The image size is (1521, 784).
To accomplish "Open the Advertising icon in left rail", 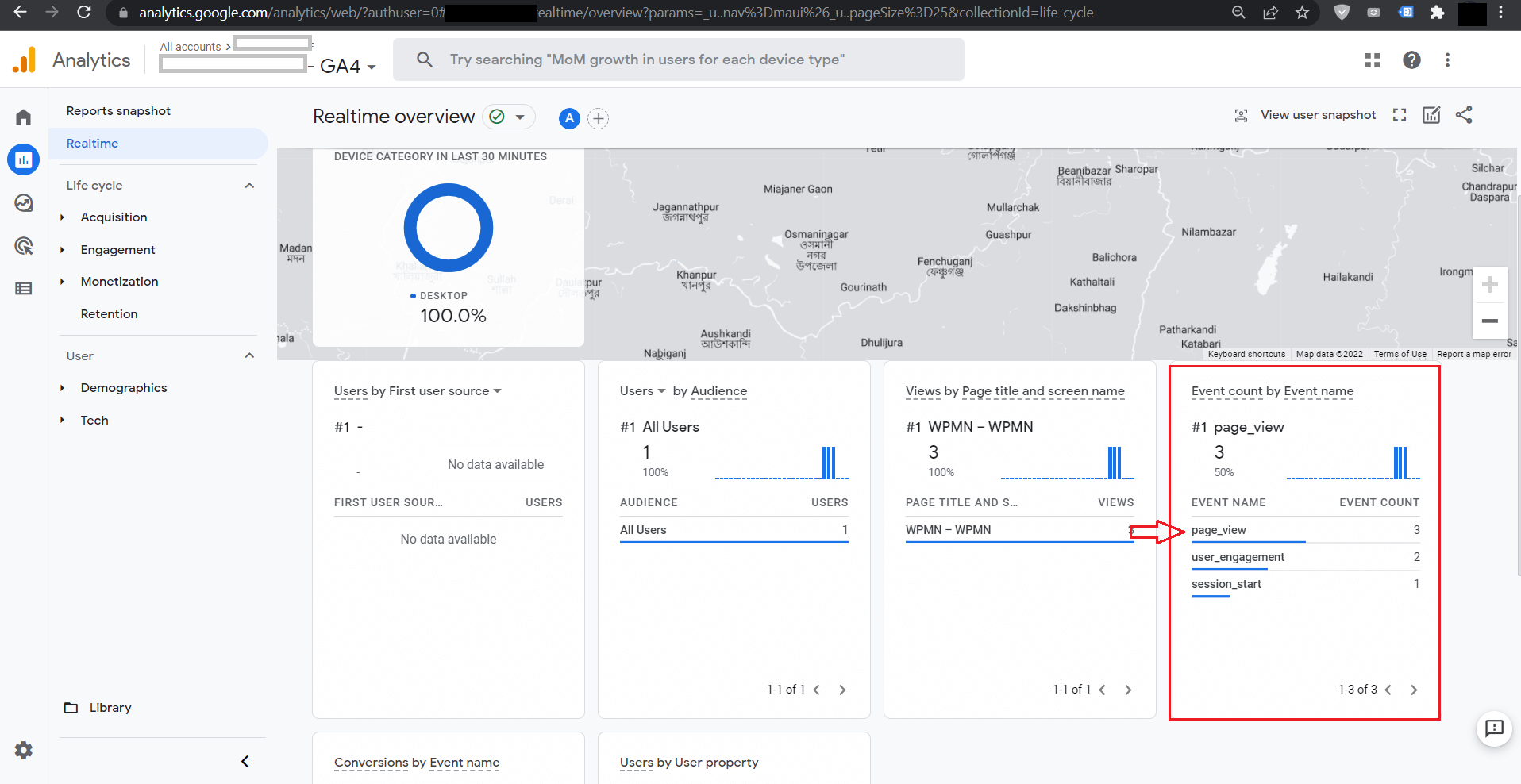I will (x=24, y=246).
